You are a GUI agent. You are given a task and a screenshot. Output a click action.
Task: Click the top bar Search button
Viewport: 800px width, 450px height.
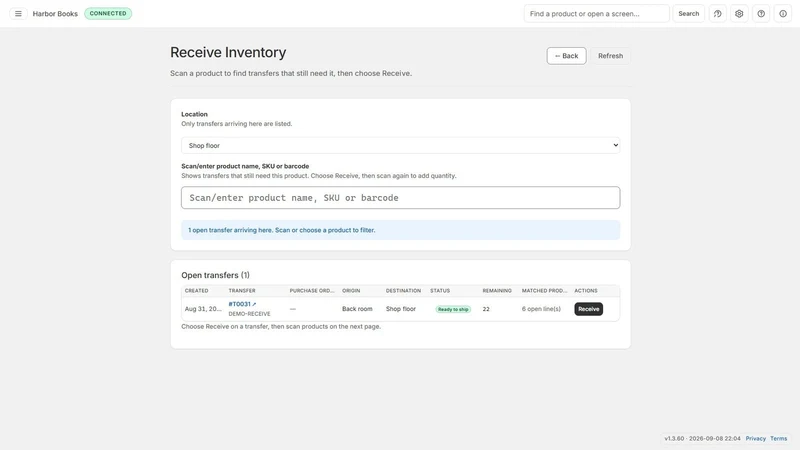tap(688, 14)
